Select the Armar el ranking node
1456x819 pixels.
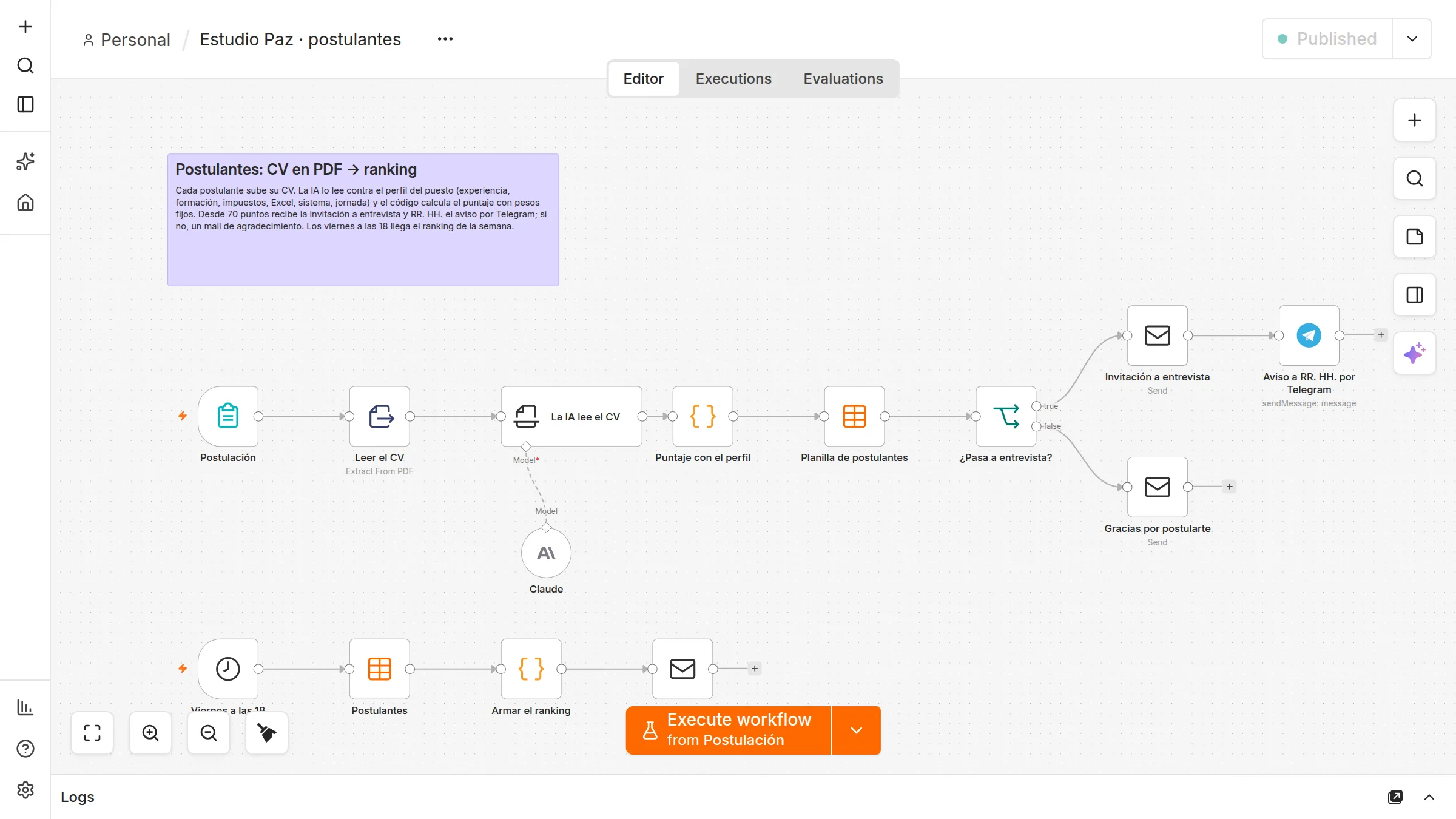(x=531, y=669)
